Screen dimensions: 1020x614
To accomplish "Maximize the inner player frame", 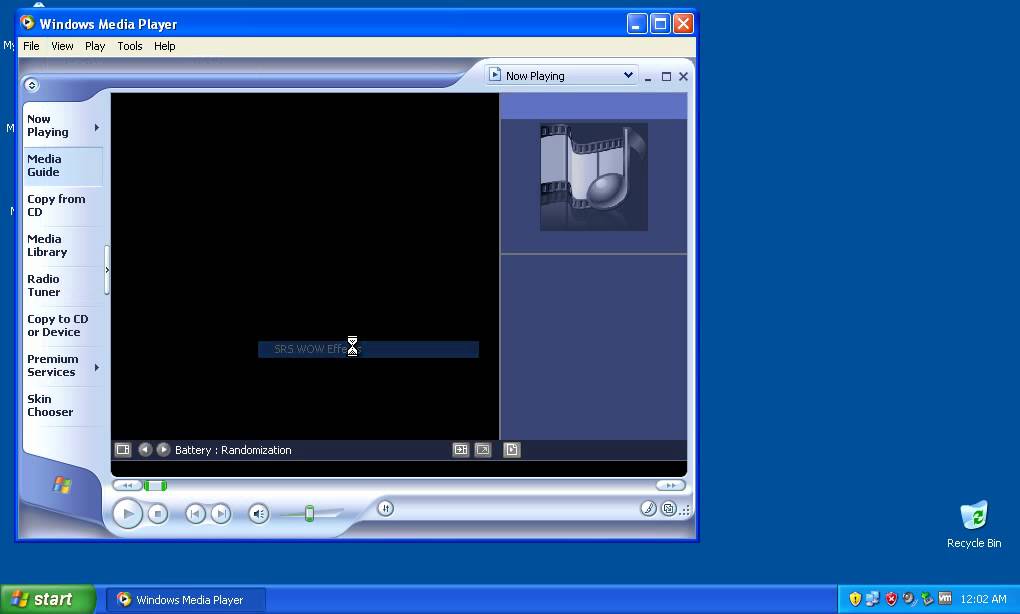I will tap(666, 77).
